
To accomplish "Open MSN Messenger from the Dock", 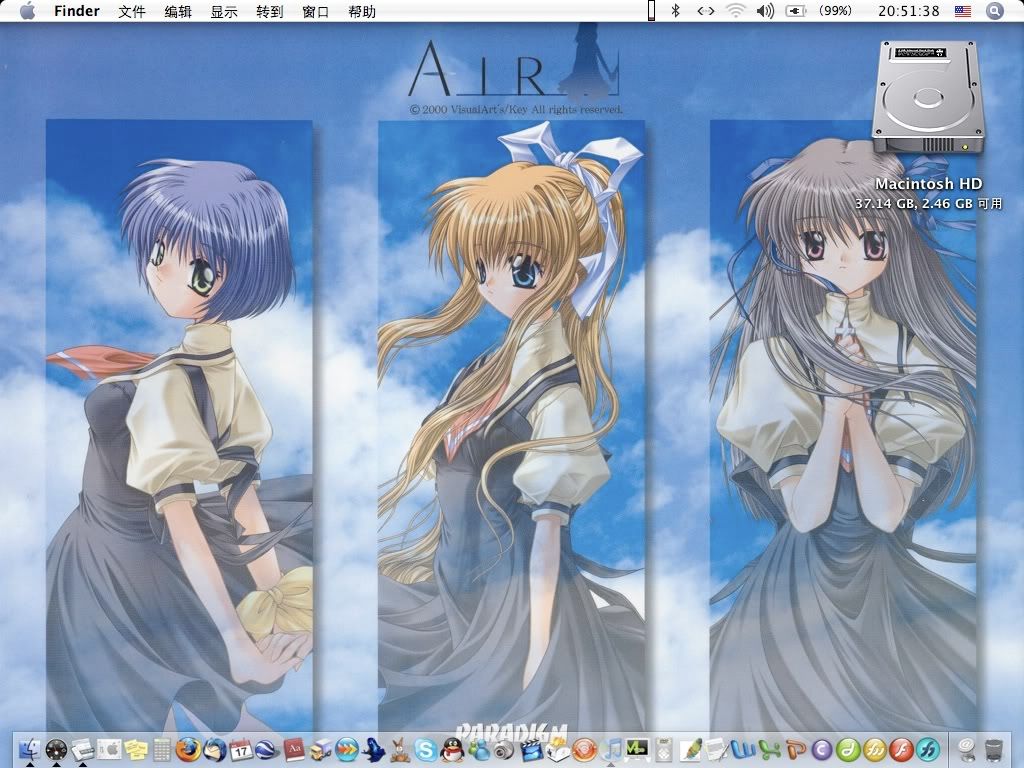I will [x=478, y=749].
